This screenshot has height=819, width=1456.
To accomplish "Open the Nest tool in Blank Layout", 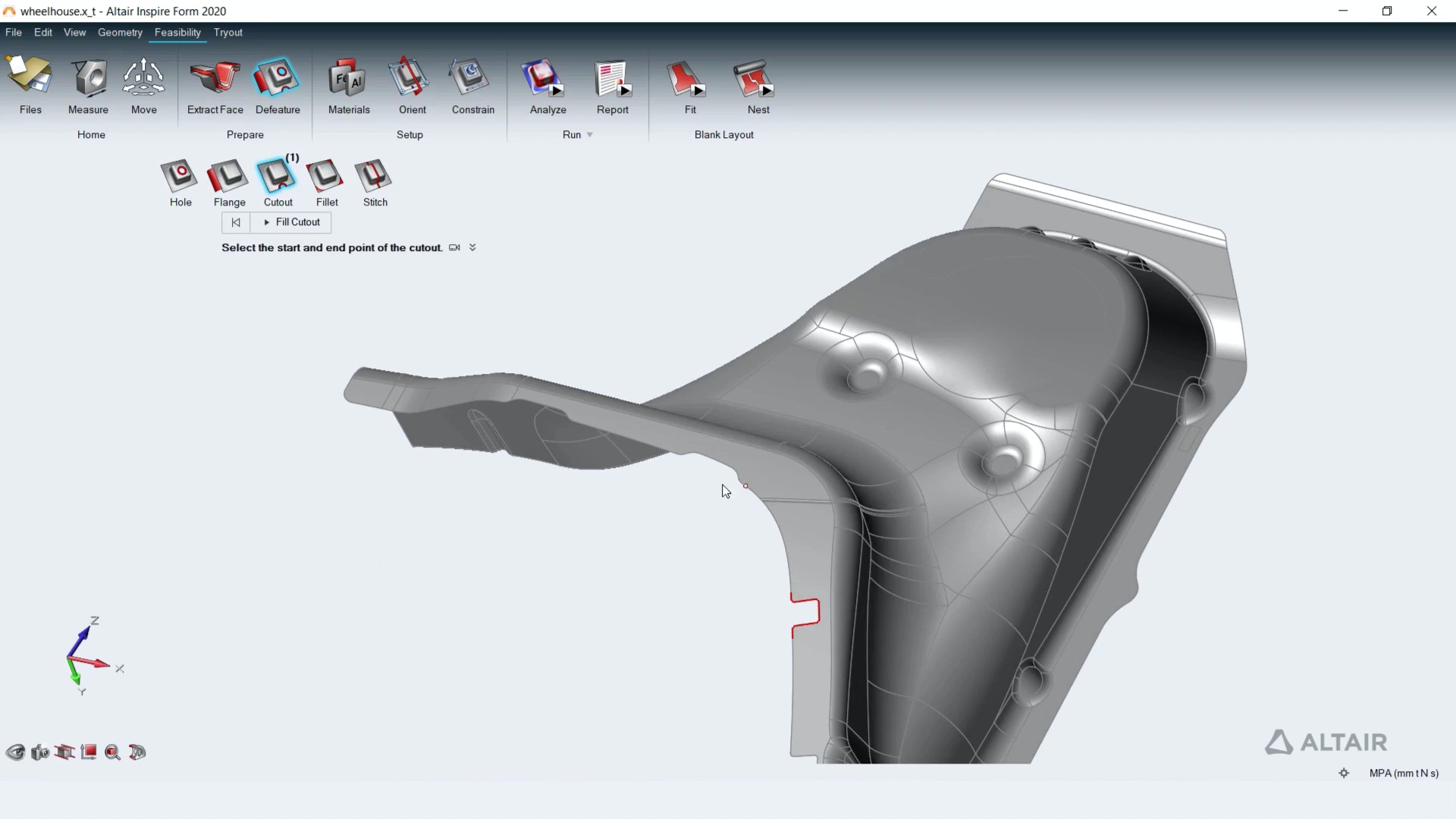I will point(757,83).
